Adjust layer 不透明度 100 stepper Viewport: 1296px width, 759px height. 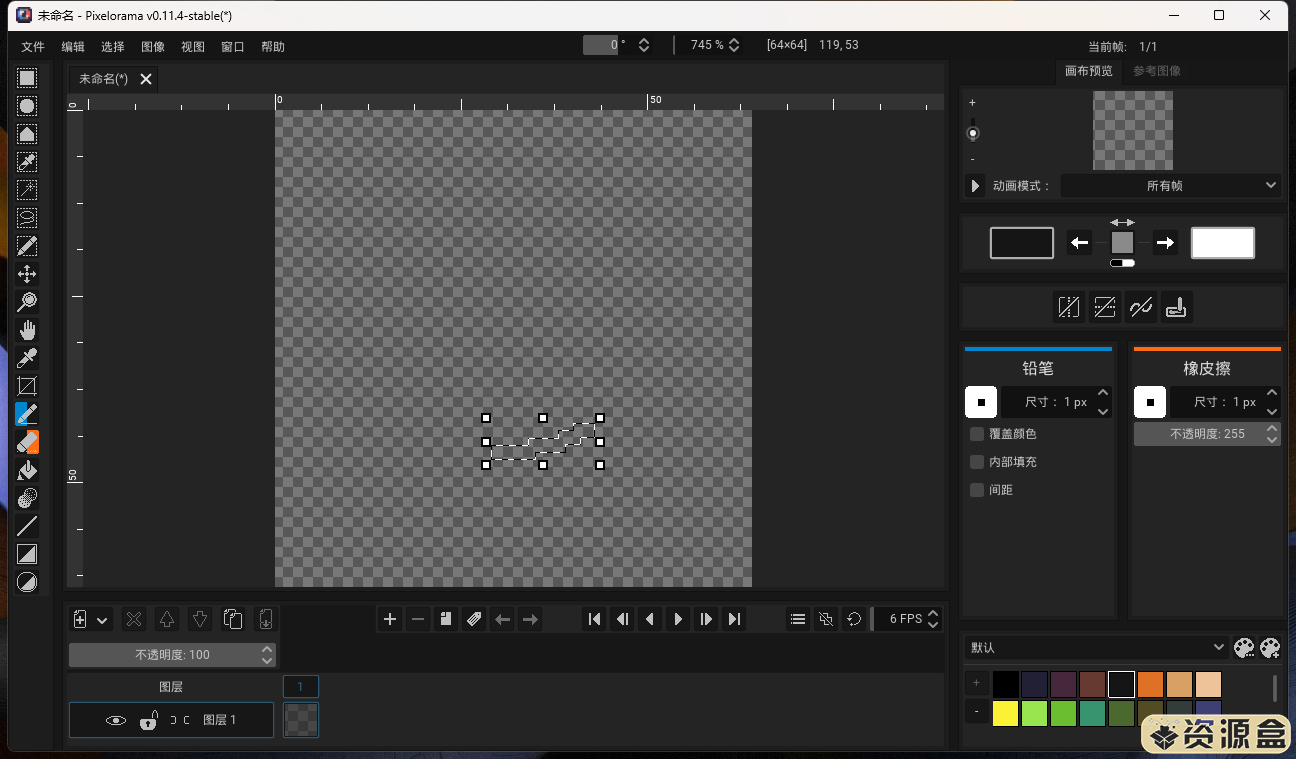(267, 655)
